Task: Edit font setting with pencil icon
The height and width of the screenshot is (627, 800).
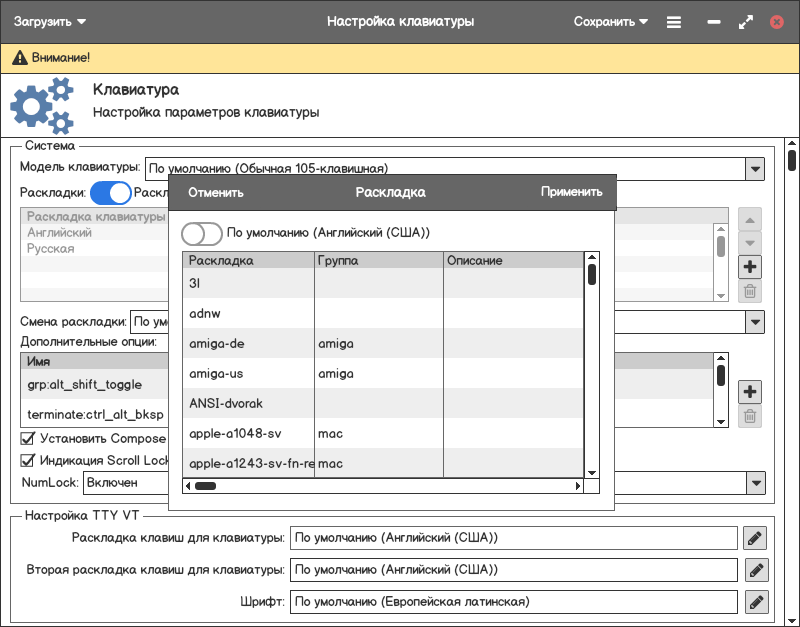Action: 755,602
